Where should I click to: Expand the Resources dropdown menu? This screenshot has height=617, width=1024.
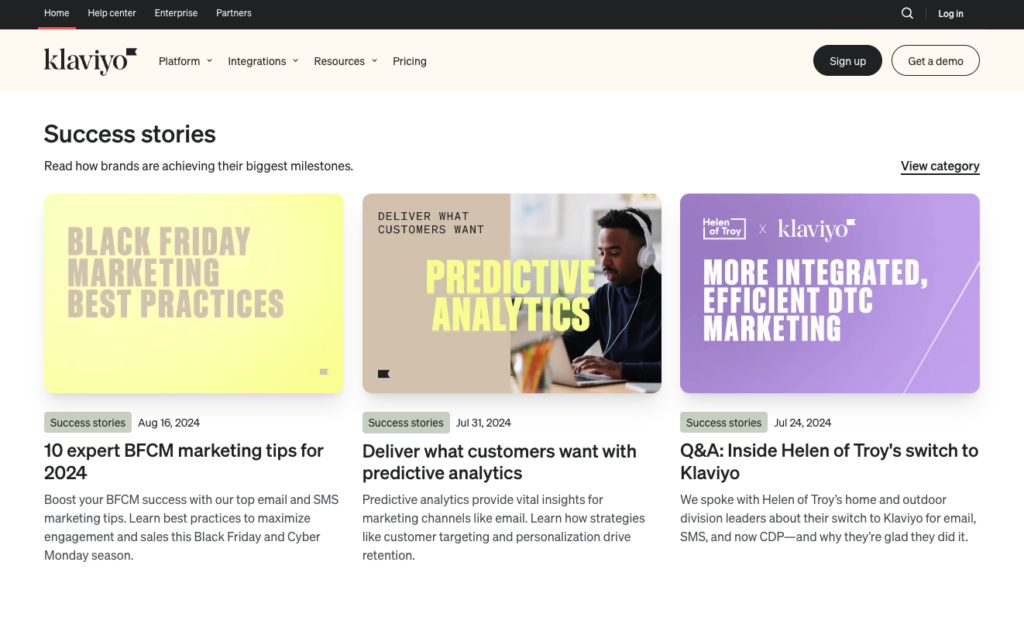pyautogui.click(x=345, y=61)
